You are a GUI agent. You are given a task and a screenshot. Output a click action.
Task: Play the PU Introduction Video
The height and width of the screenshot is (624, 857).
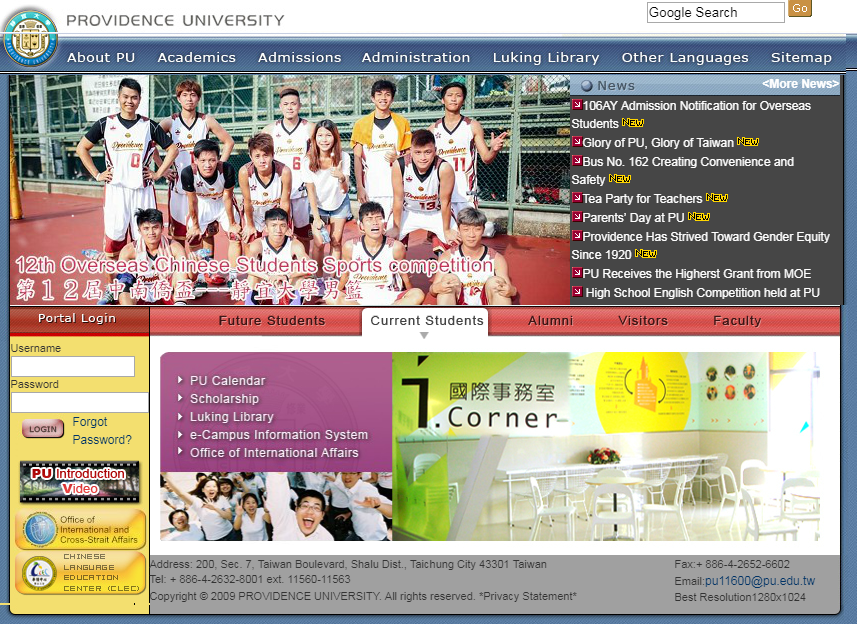click(x=80, y=481)
